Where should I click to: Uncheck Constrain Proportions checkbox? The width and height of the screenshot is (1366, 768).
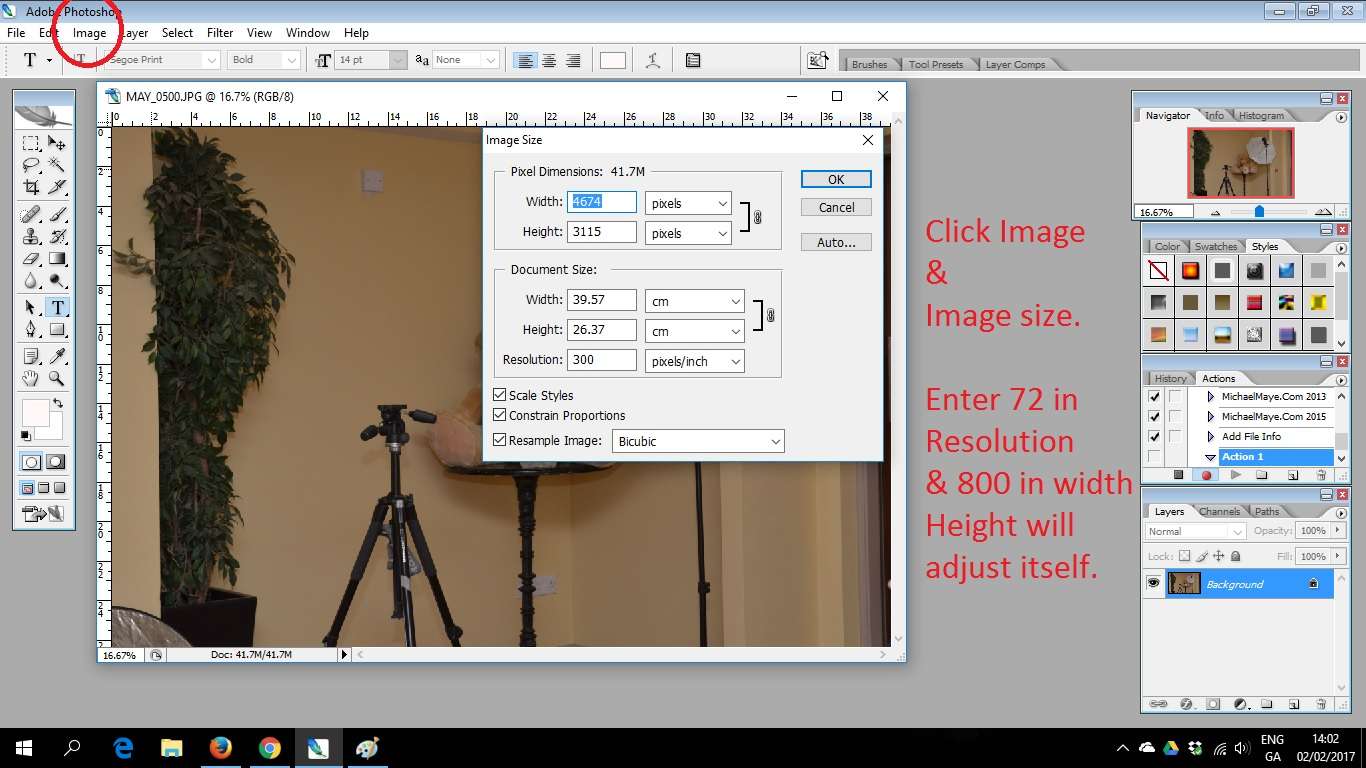click(x=500, y=416)
